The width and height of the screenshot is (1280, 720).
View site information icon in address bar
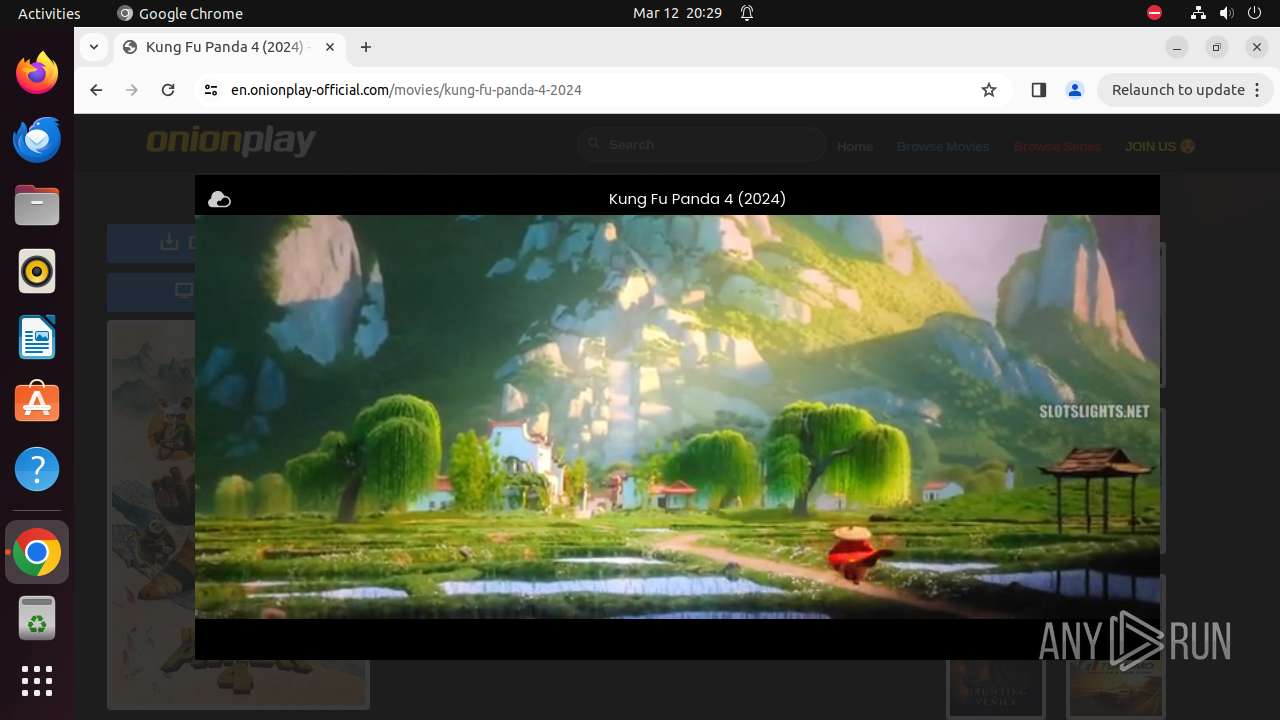coord(210,90)
